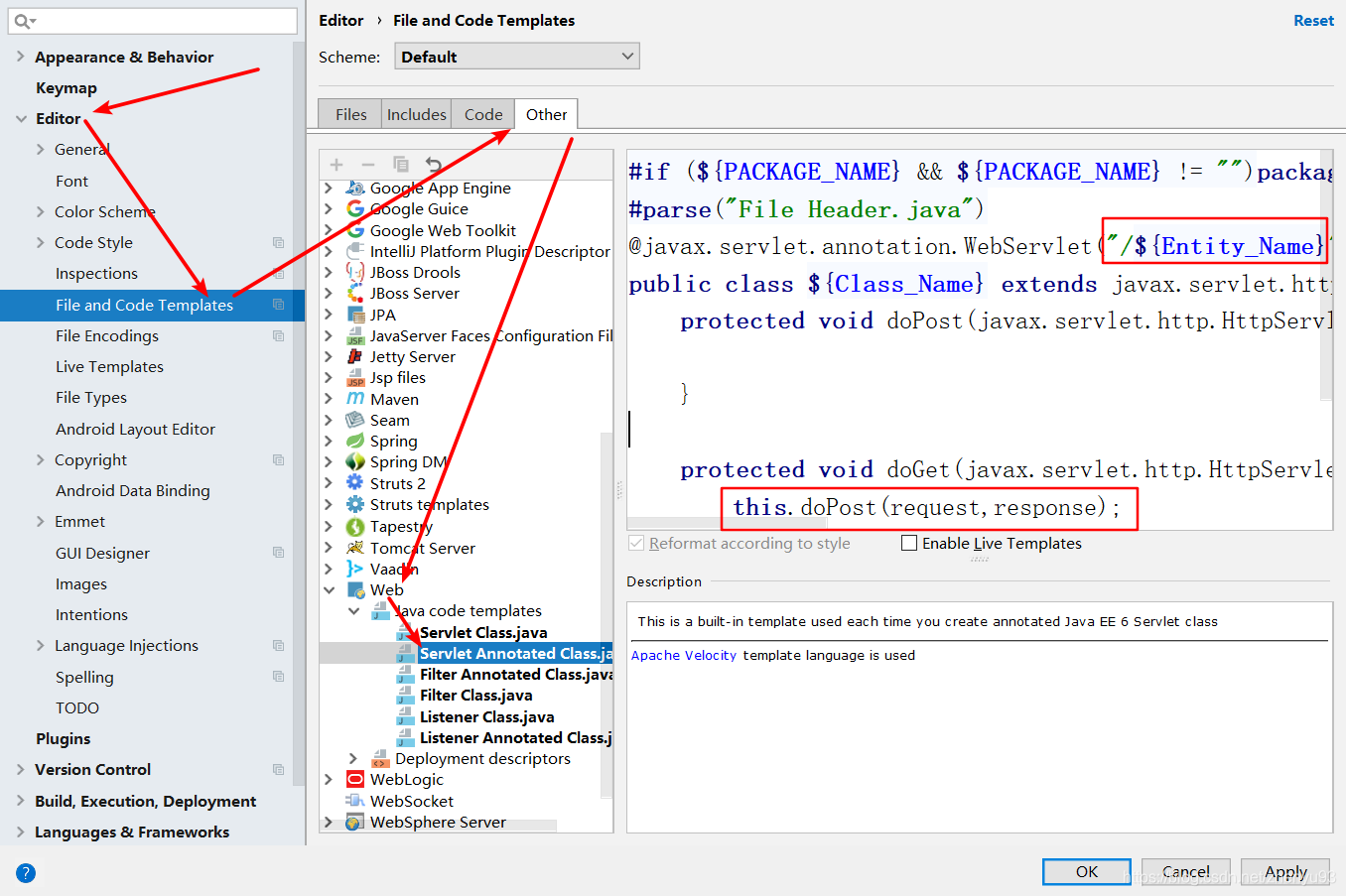Click the Struts 2 gear icon
1346x896 pixels.
pyautogui.click(x=355, y=483)
